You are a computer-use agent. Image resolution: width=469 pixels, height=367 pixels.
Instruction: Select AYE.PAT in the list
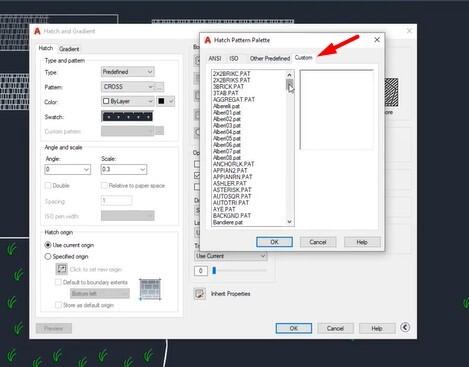(224, 209)
